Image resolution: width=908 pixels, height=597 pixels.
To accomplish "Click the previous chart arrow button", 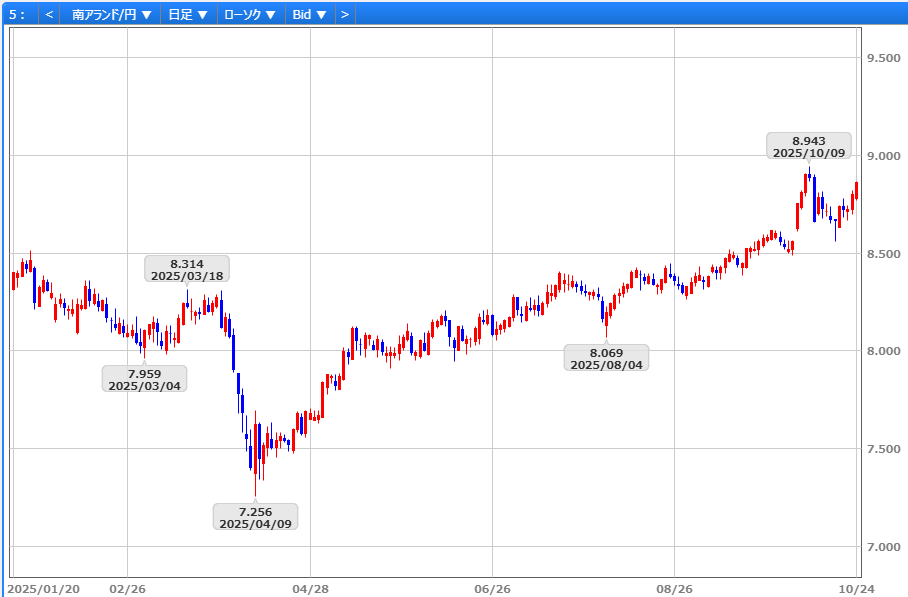I will pos(49,14).
